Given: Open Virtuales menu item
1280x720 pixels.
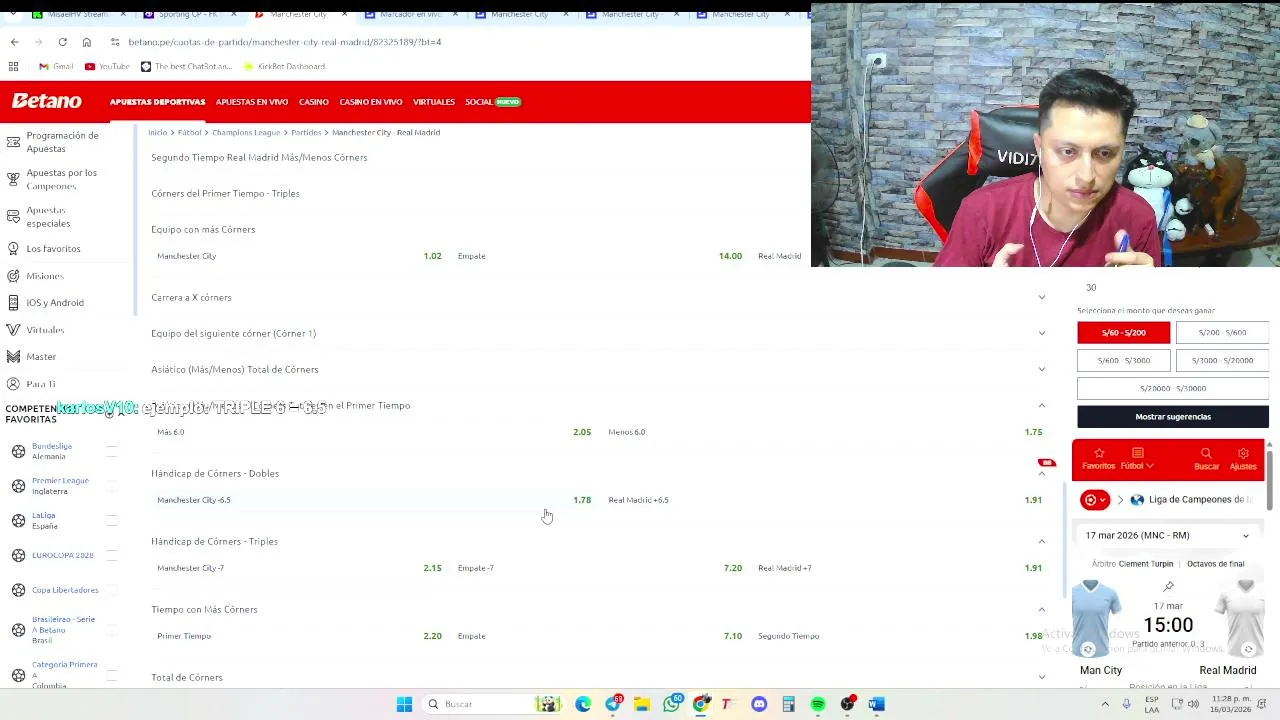Looking at the screenshot, I should [434, 102].
